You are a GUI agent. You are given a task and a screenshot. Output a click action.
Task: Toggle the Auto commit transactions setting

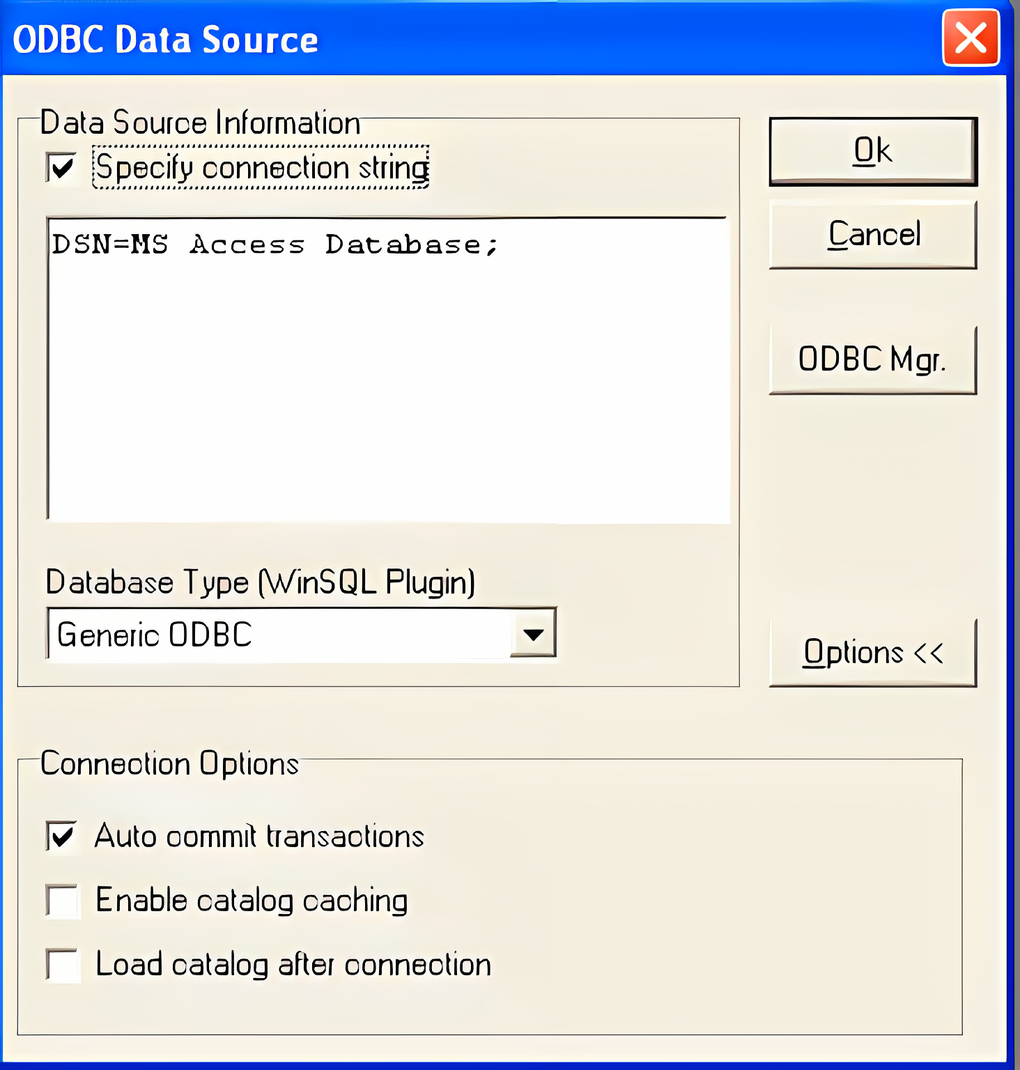pos(61,836)
